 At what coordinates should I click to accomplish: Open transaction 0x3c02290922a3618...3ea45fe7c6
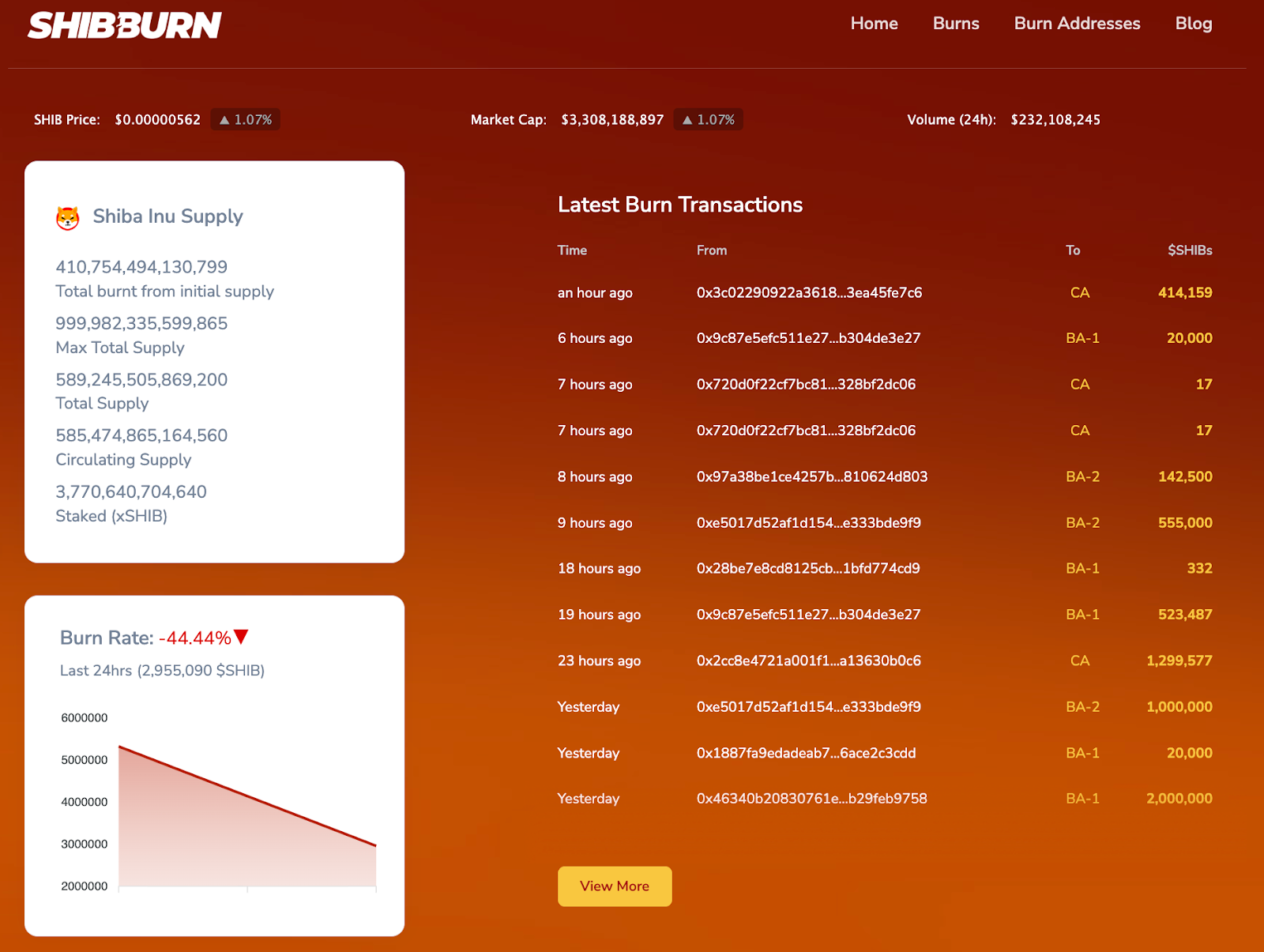(808, 292)
